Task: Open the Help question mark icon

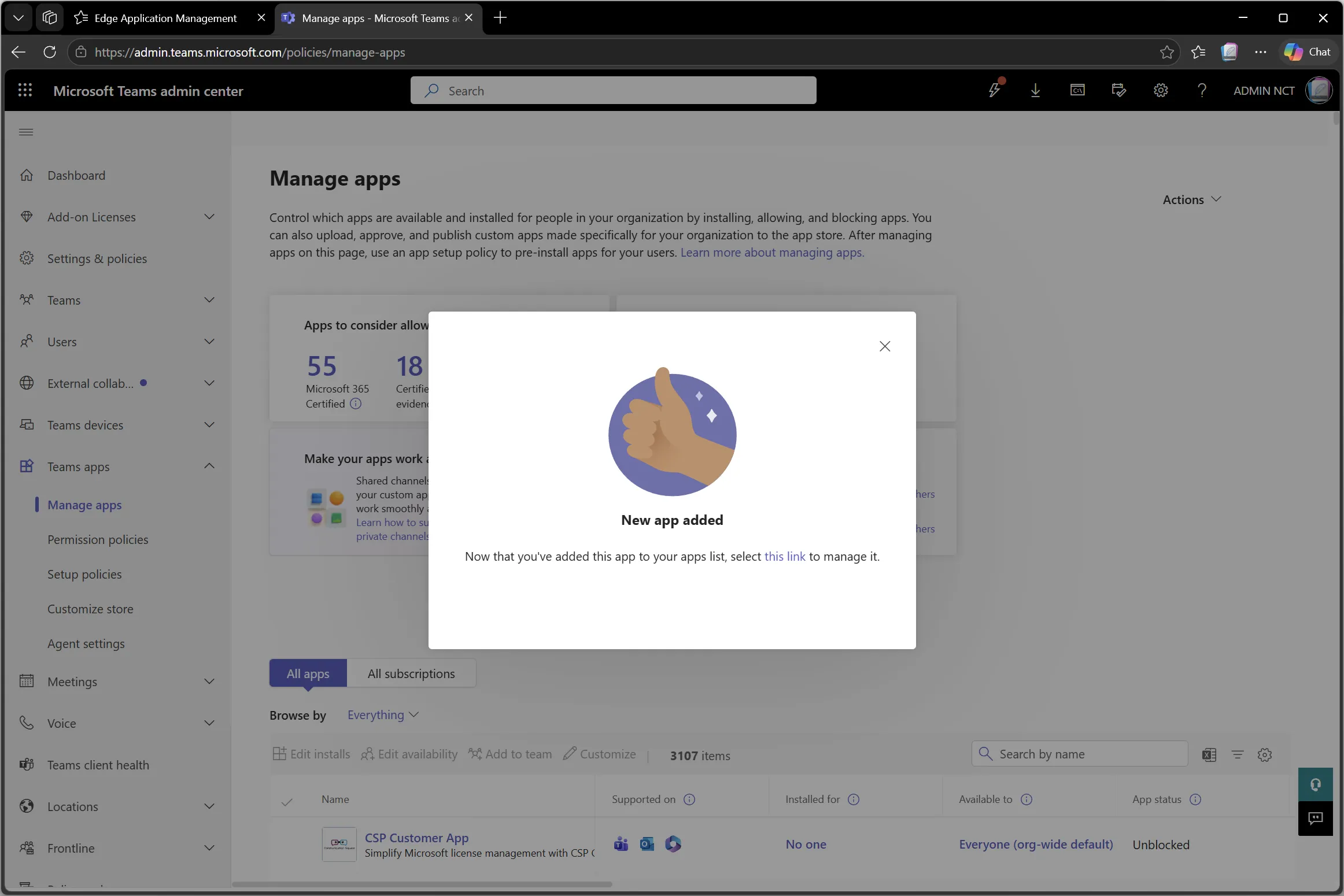Action: pyautogui.click(x=1202, y=90)
